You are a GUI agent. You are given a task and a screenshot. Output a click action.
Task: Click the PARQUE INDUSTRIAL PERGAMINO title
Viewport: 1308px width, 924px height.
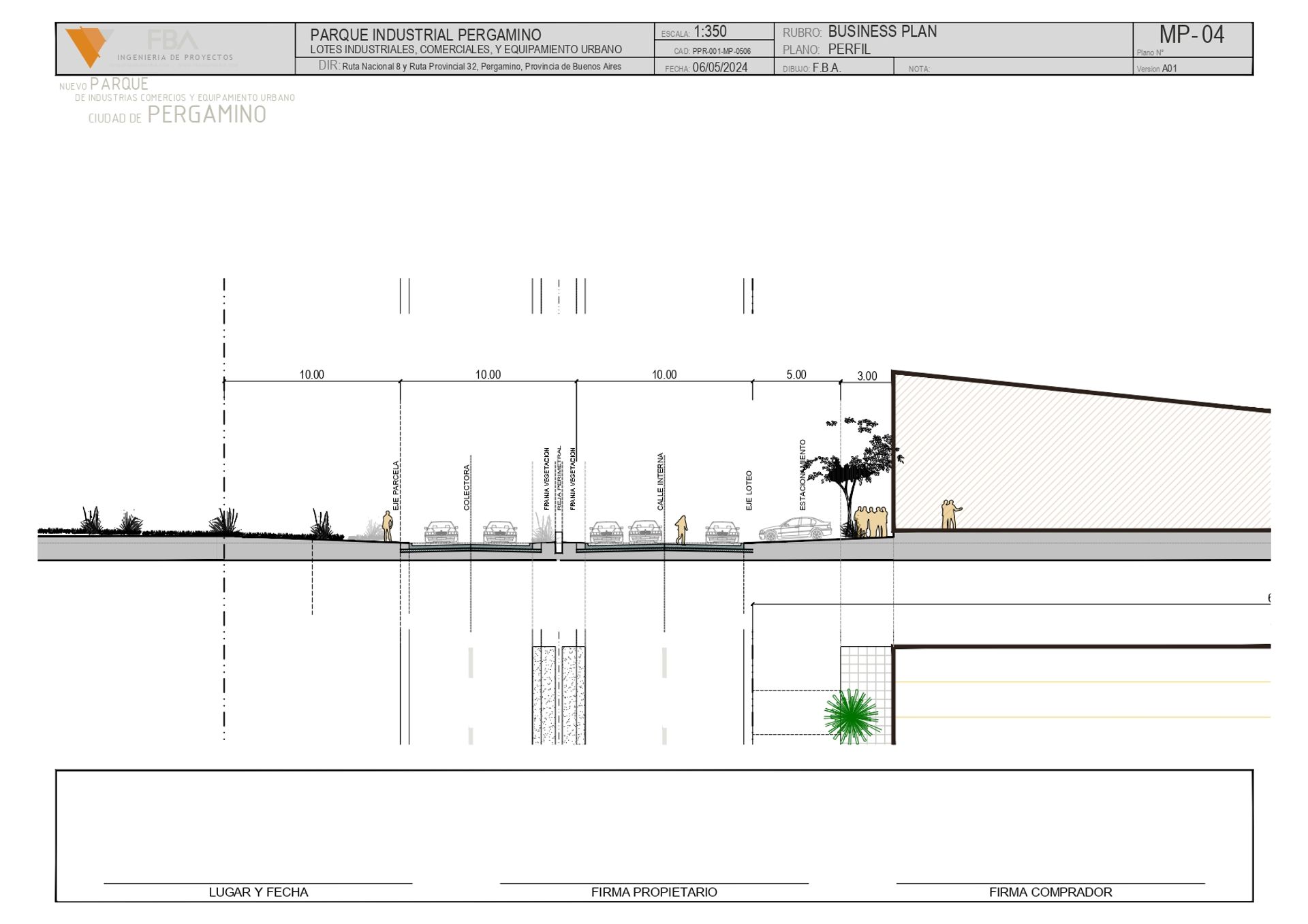click(x=425, y=35)
